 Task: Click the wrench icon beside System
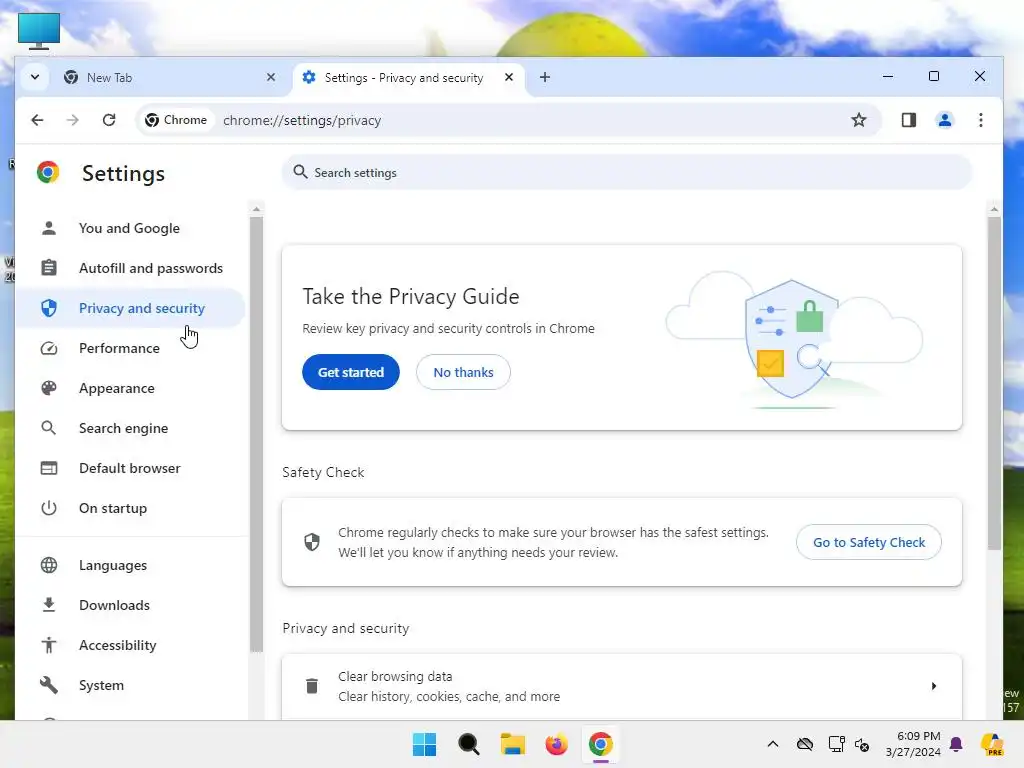coord(49,685)
